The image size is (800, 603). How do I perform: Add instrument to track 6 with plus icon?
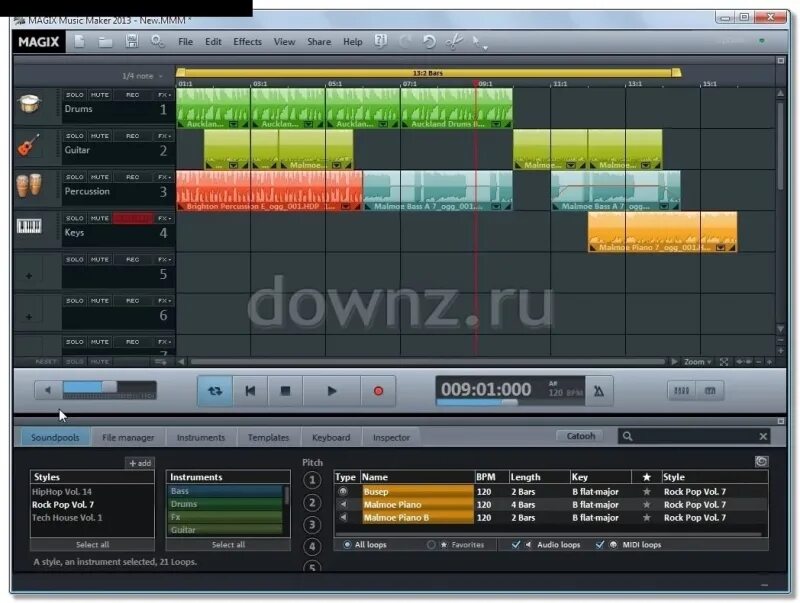[29, 317]
